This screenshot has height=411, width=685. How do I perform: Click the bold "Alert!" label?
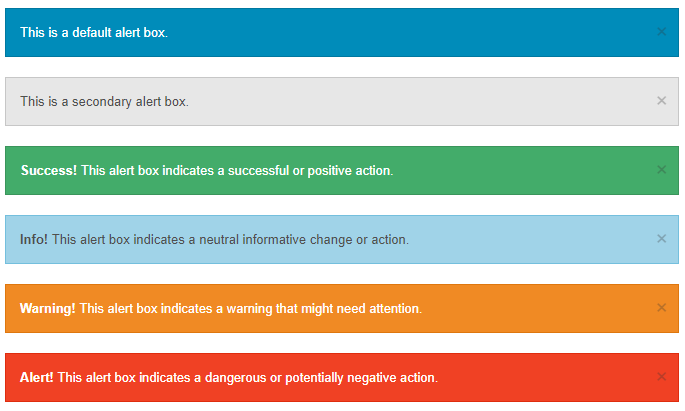[x=37, y=378]
